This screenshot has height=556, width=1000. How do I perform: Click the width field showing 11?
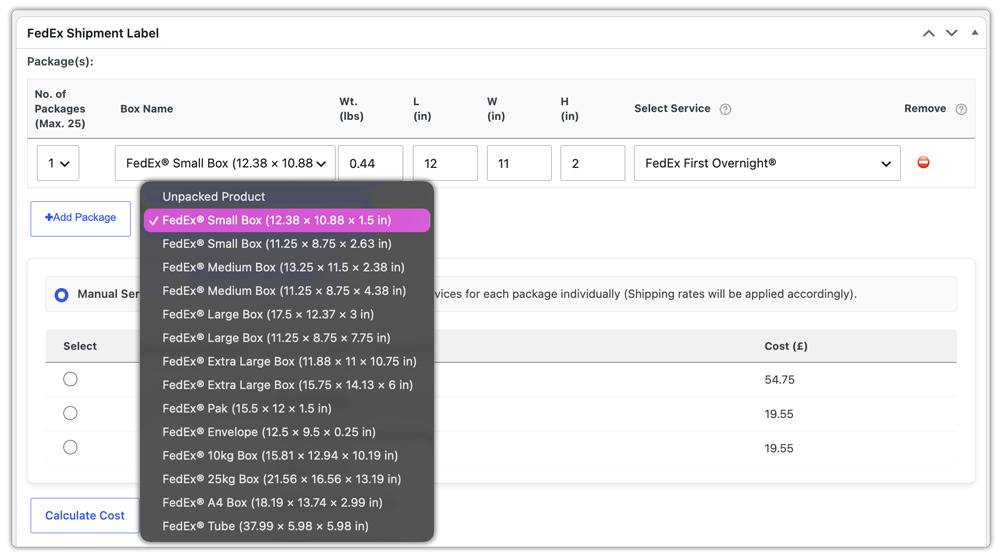point(519,163)
